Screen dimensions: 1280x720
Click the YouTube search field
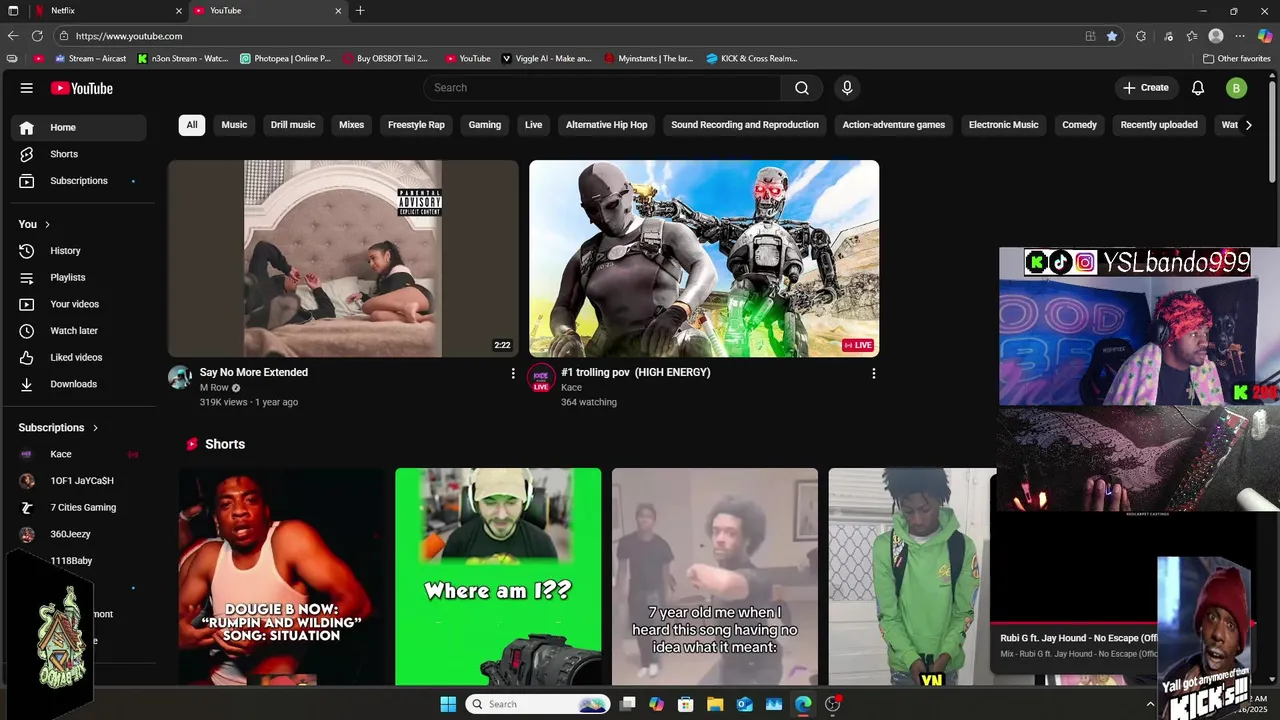coord(602,88)
